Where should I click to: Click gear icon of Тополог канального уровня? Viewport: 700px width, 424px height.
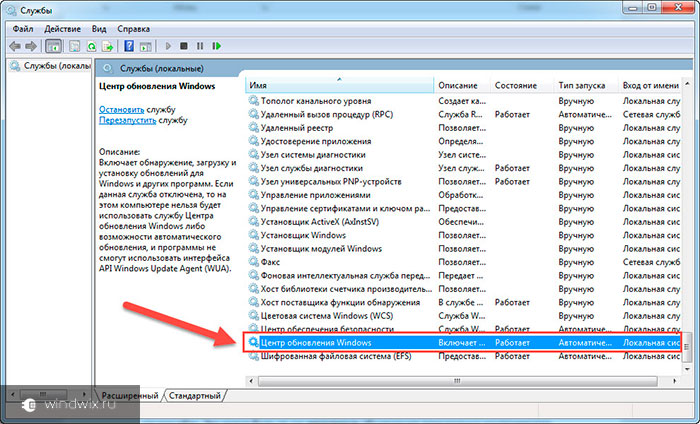[254, 100]
